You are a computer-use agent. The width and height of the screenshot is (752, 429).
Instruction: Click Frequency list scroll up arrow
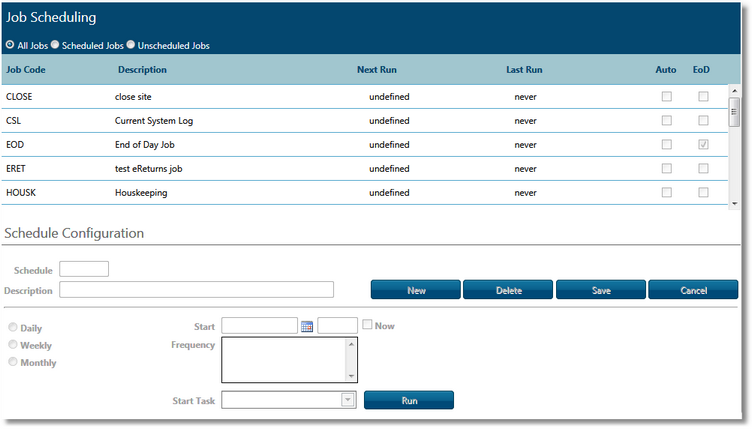(x=351, y=344)
